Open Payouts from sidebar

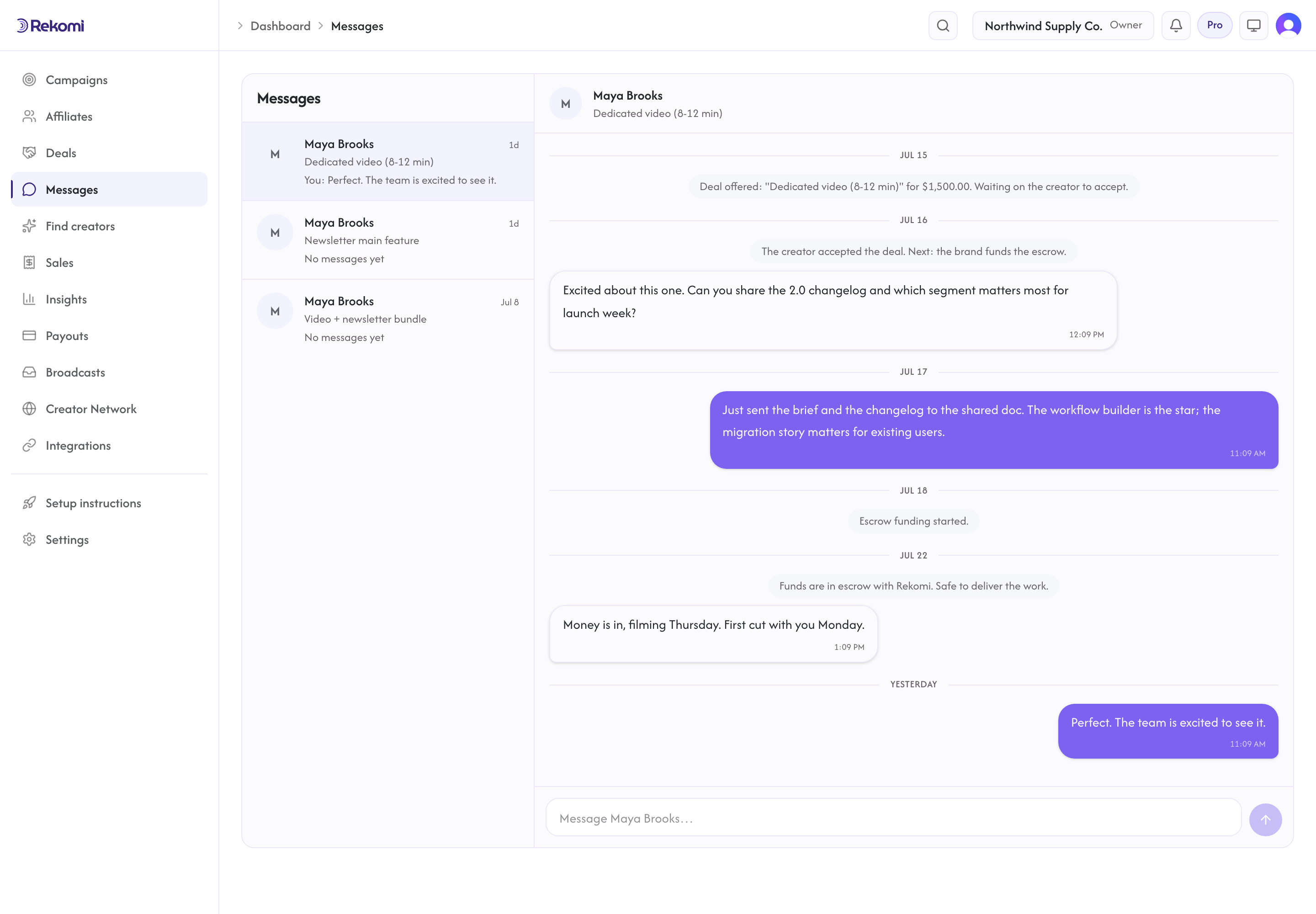[x=109, y=335]
